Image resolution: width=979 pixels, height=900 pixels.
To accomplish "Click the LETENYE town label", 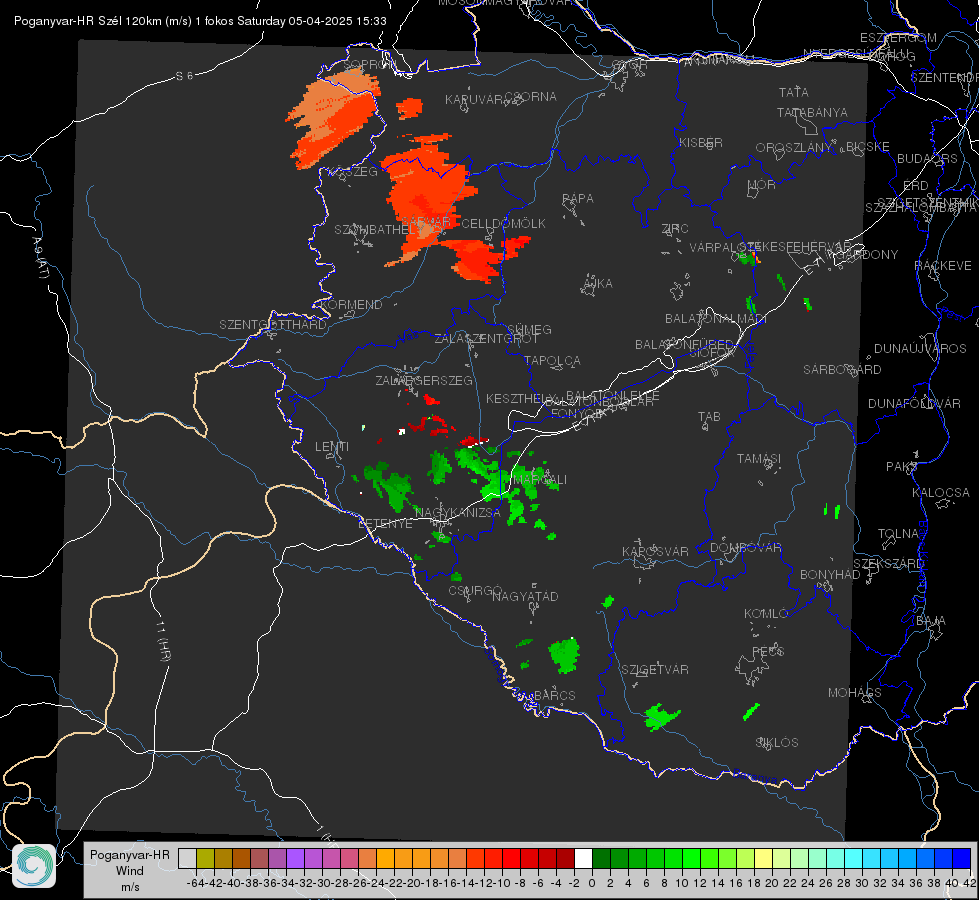I will click(x=385, y=524).
